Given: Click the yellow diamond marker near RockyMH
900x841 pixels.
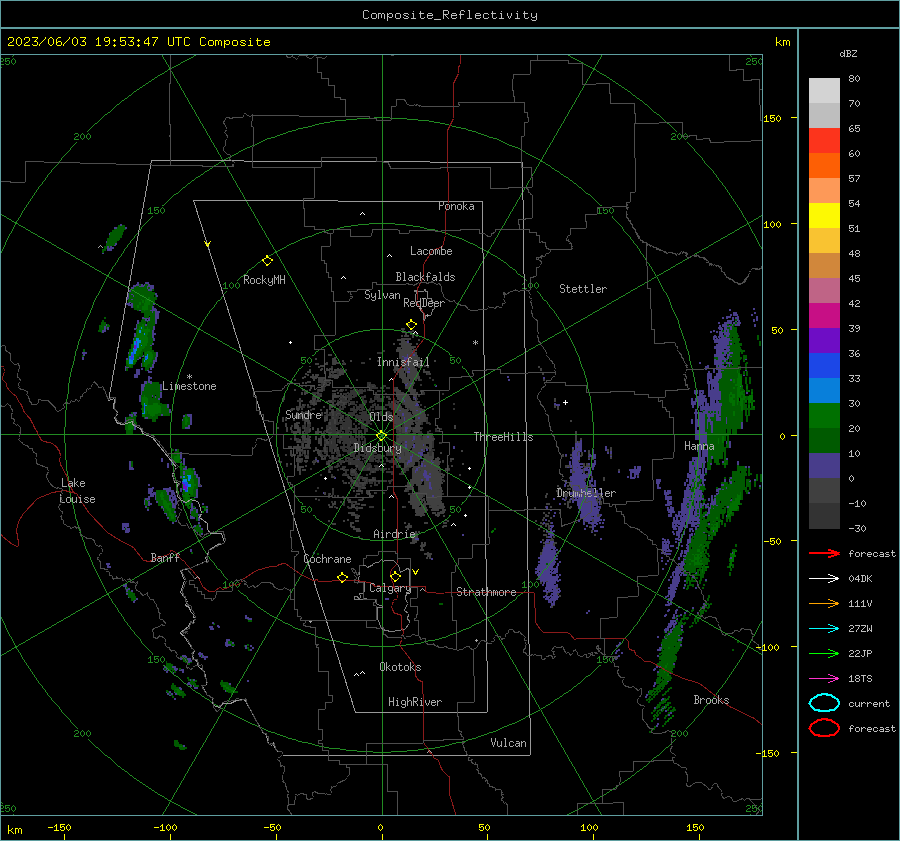Looking at the screenshot, I should [x=267, y=261].
